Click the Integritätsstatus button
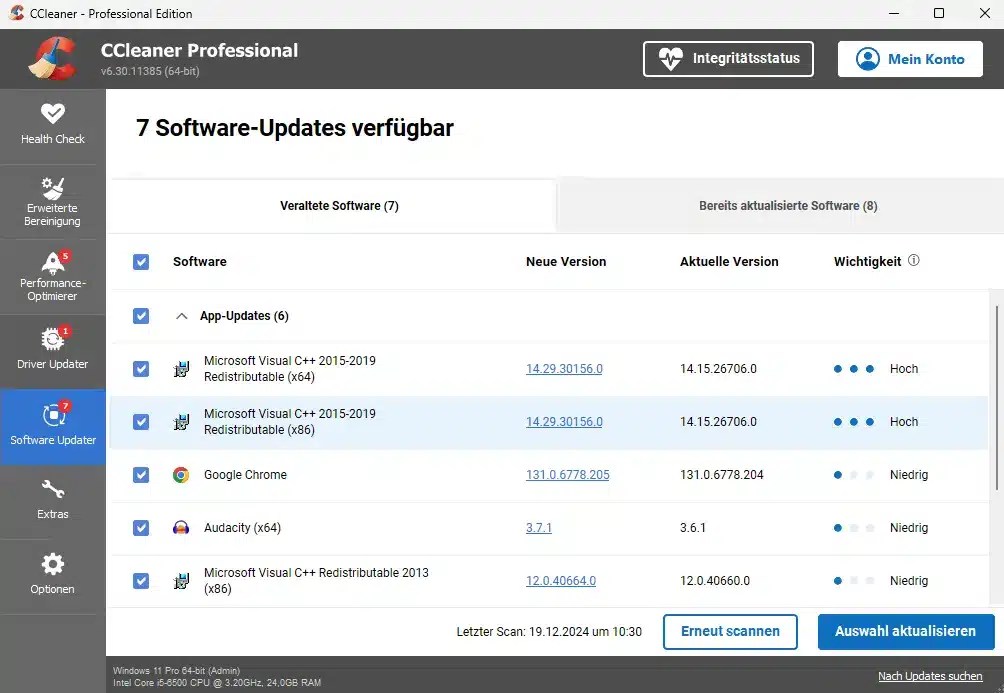1004x693 pixels. [x=728, y=59]
